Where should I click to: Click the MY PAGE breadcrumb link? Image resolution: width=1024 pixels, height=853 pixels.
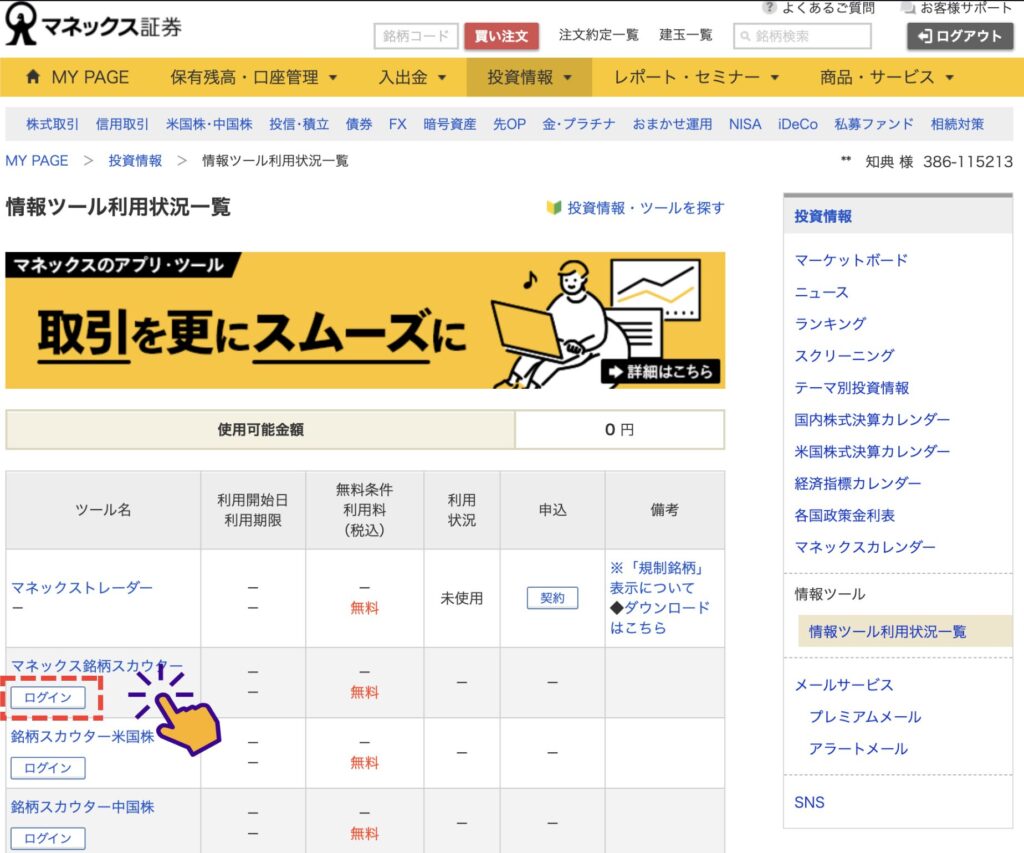point(37,161)
